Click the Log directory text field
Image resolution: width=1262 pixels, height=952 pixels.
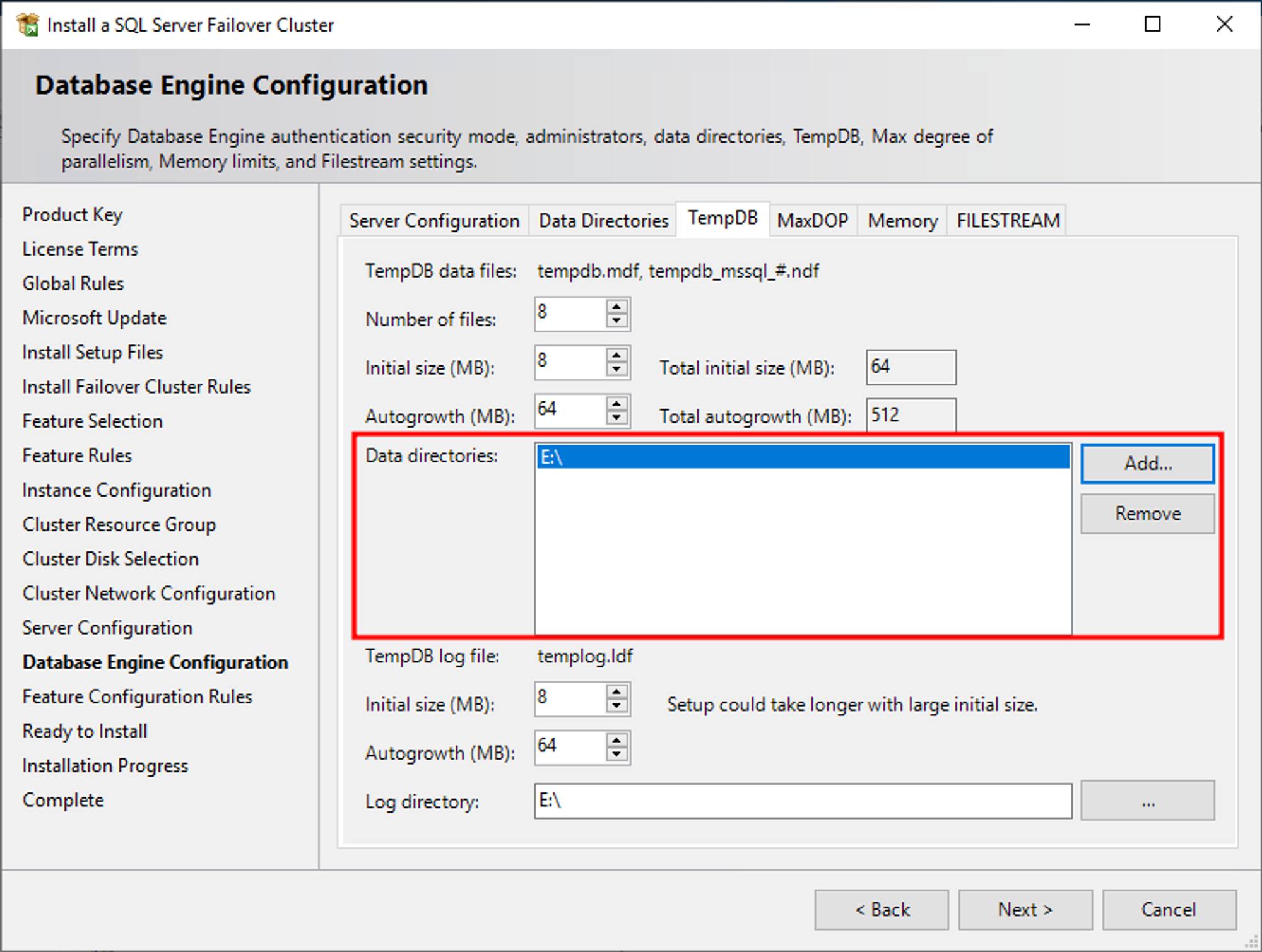[x=801, y=801]
